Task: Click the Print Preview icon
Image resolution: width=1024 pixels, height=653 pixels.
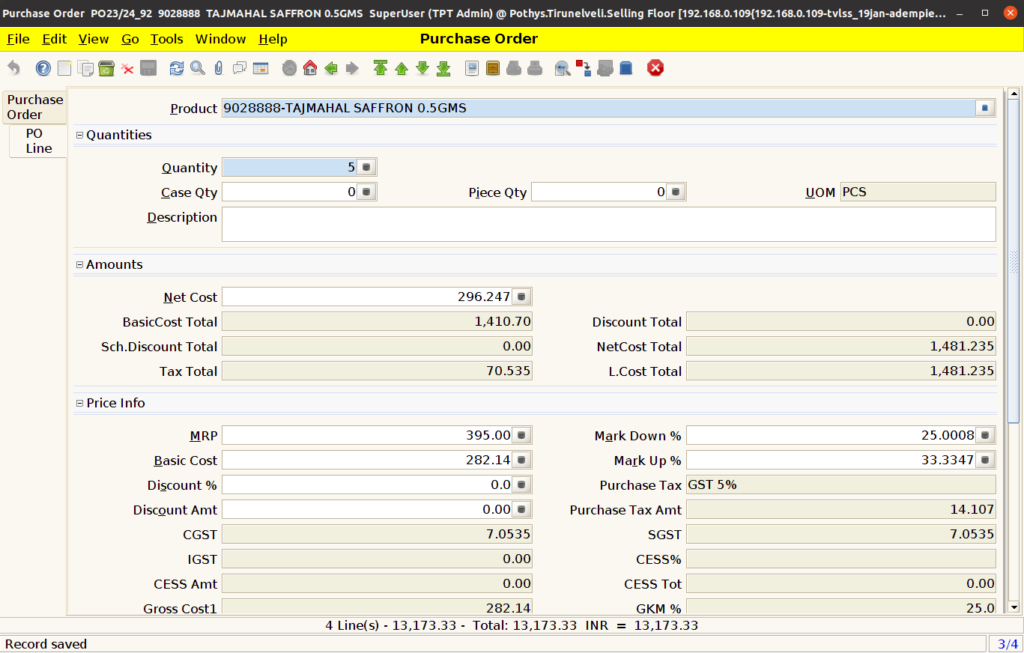Action: (514, 68)
